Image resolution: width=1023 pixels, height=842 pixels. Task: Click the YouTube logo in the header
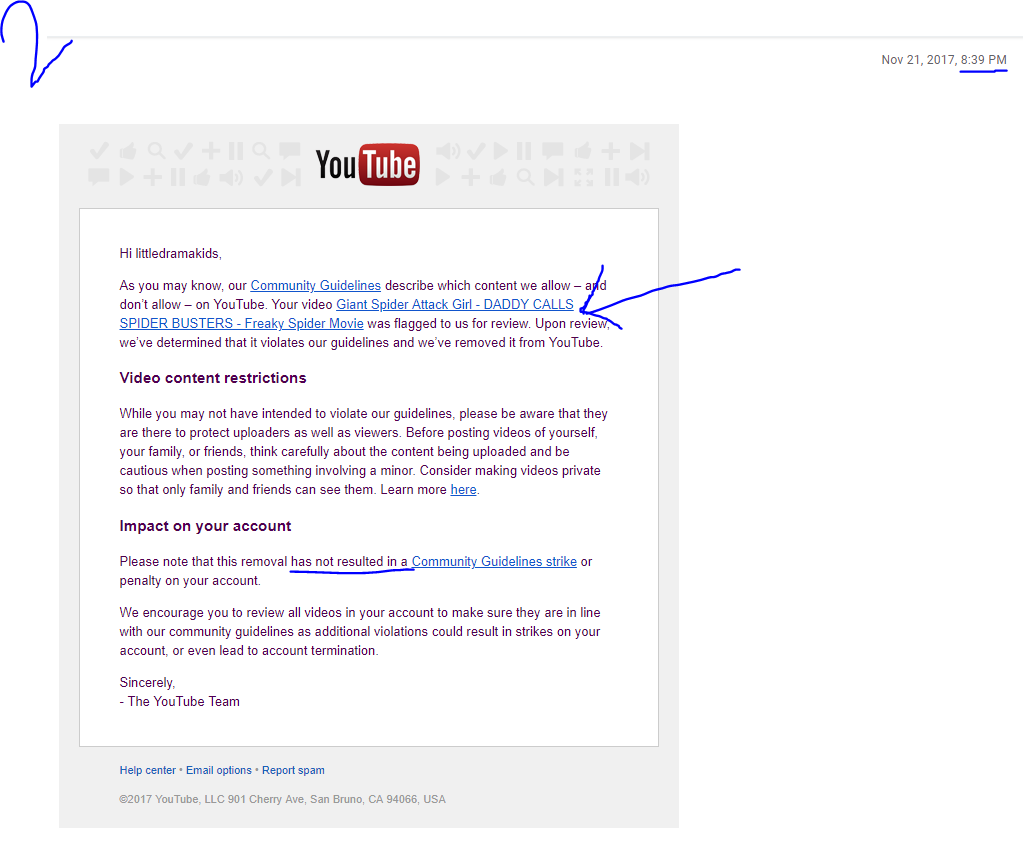coord(367,164)
